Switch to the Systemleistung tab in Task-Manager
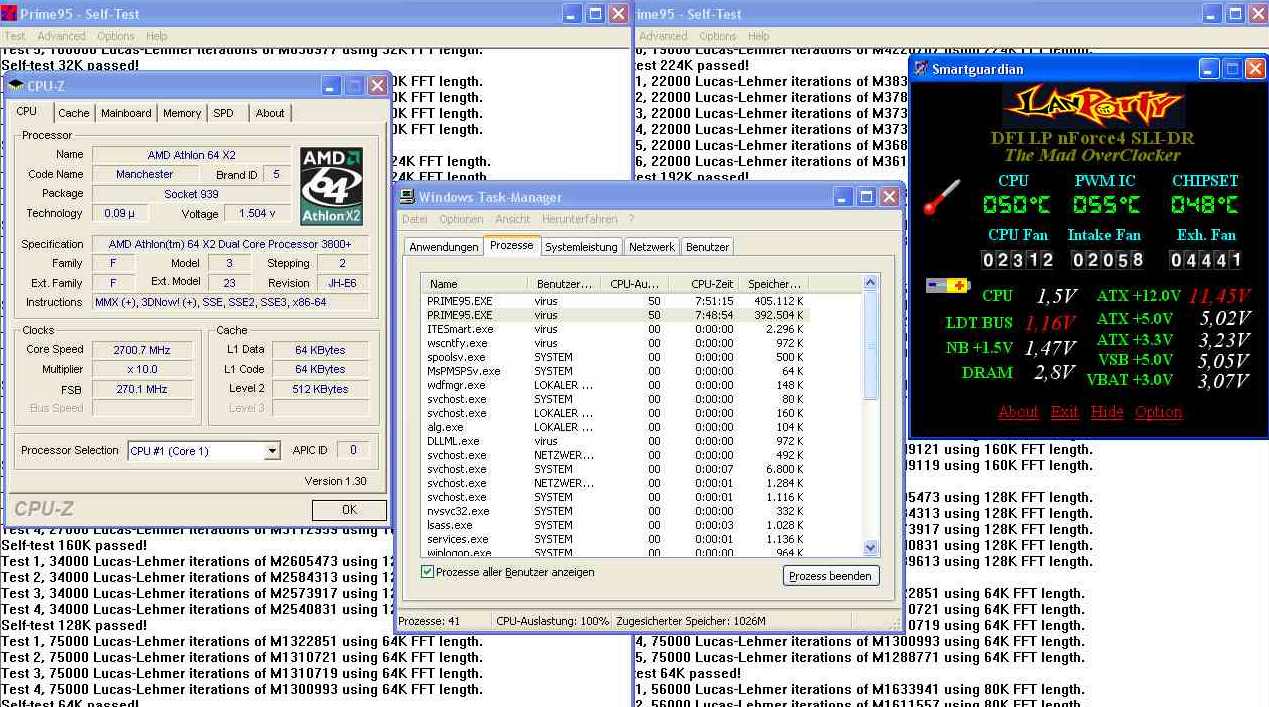 (581, 247)
